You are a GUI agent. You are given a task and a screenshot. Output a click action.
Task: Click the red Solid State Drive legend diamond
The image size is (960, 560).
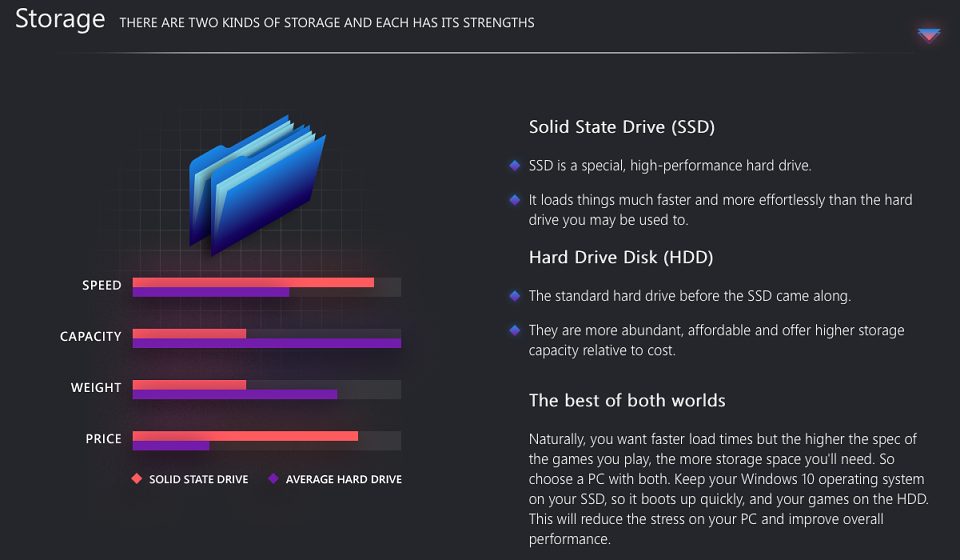point(137,479)
